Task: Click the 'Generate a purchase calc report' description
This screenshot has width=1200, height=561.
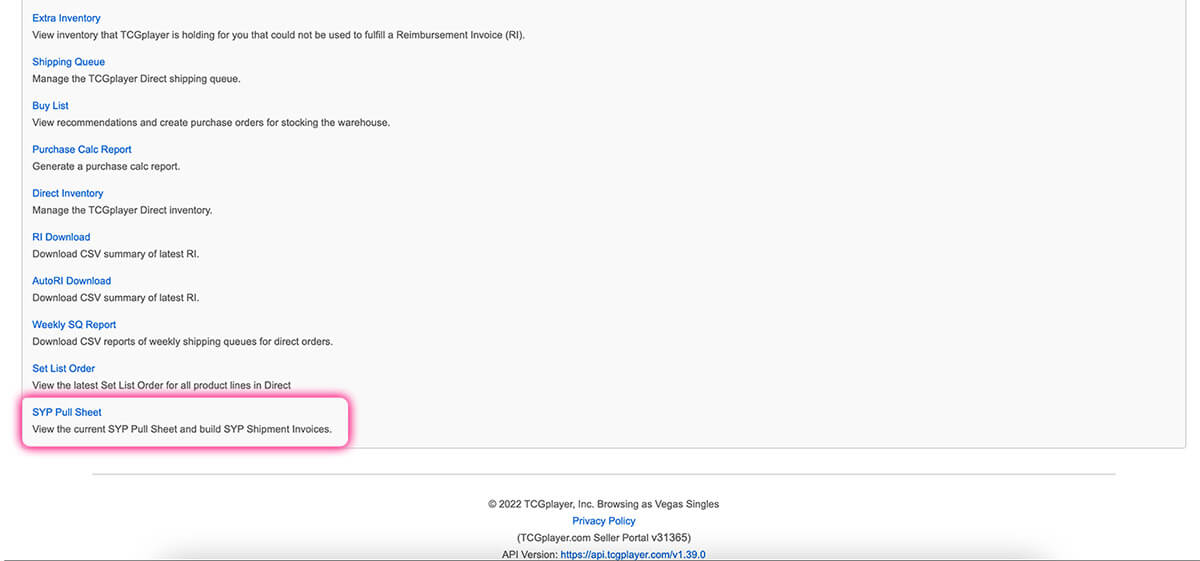Action: pyautogui.click(x=106, y=166)
